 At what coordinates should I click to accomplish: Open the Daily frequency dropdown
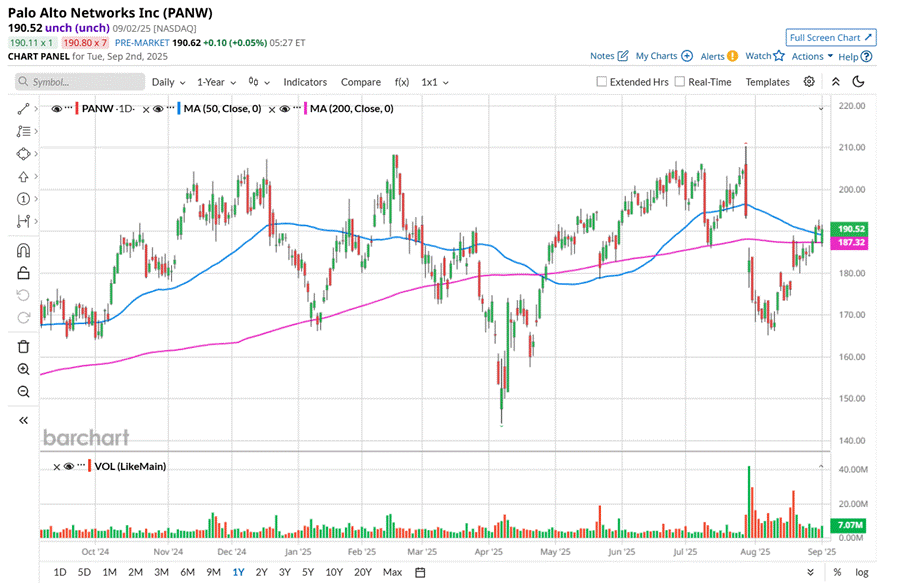tap(168, 82)
